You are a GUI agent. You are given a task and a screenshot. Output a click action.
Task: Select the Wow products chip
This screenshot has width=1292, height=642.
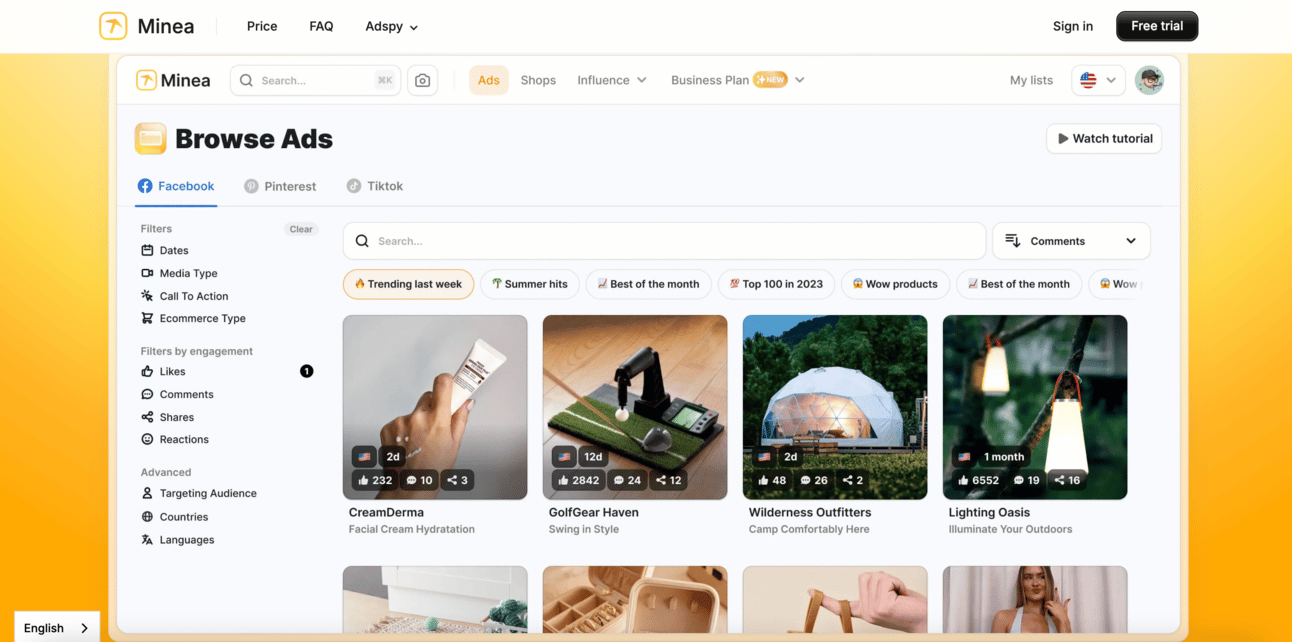click(x=895, y=284)
